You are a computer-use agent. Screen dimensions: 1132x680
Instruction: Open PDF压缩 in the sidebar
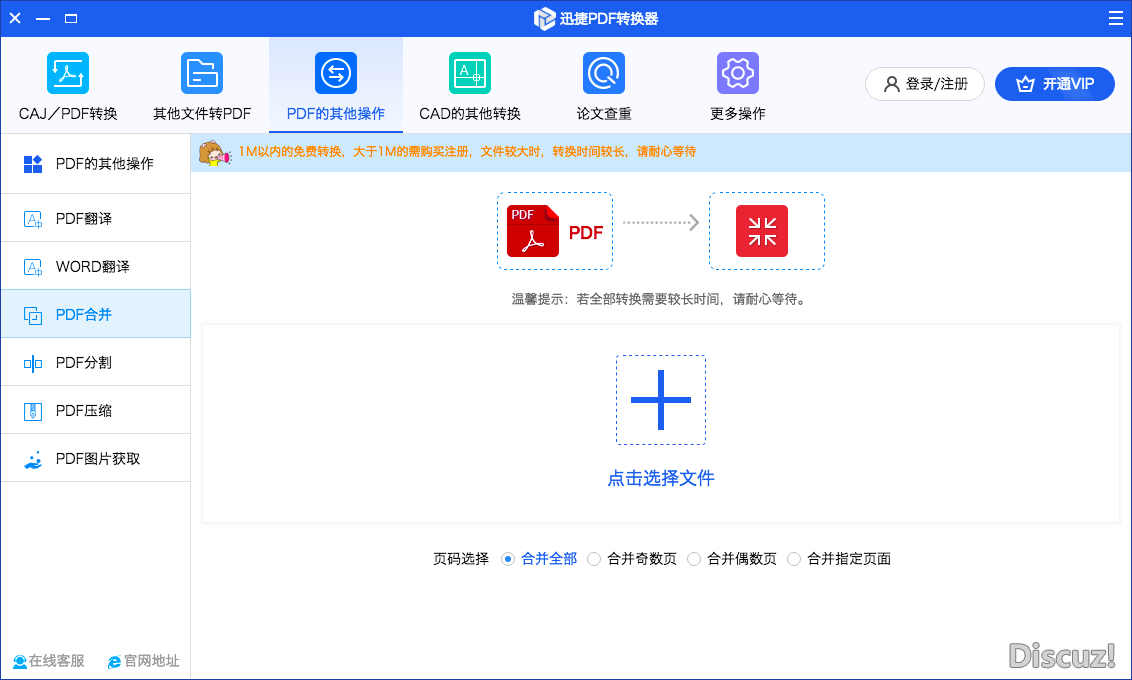click(95, 410)
